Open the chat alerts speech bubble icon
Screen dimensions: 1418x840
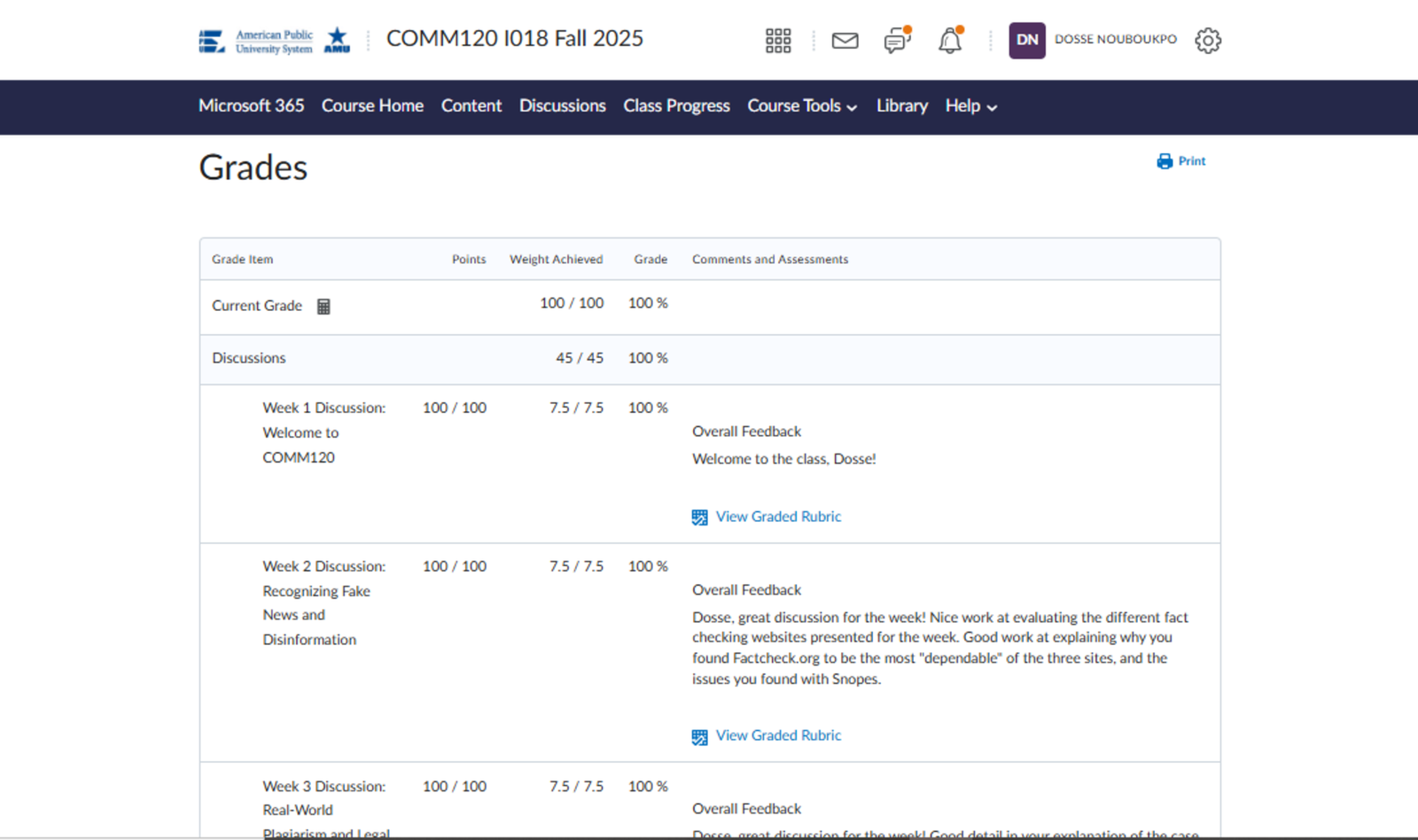click(x=897, y=41)
